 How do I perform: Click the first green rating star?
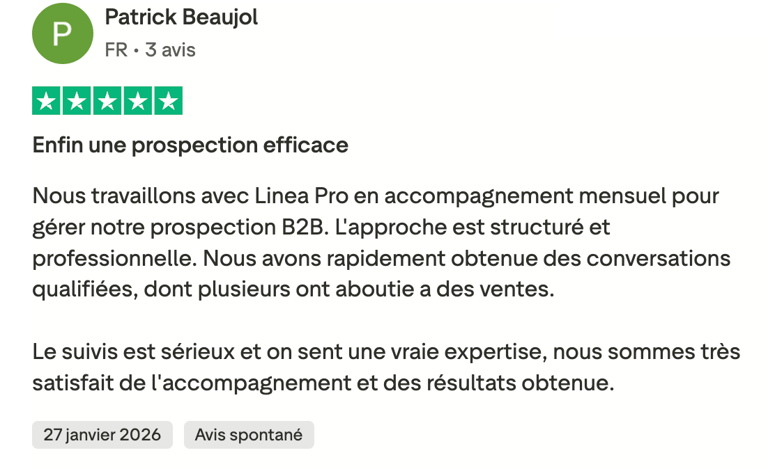(47, 101)
